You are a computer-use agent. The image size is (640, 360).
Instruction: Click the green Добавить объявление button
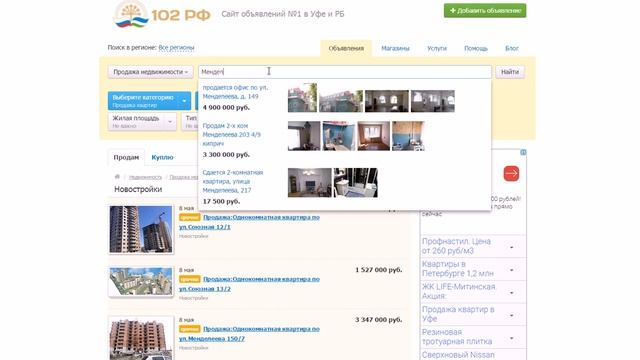click(485, 11)
